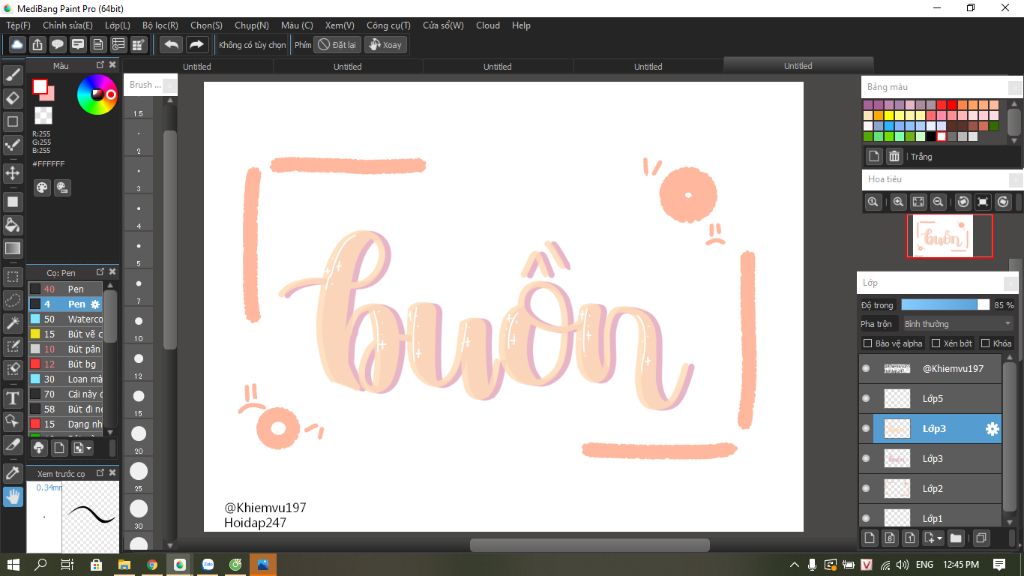Click the Không có tùy chọn button

click(252, 44)
